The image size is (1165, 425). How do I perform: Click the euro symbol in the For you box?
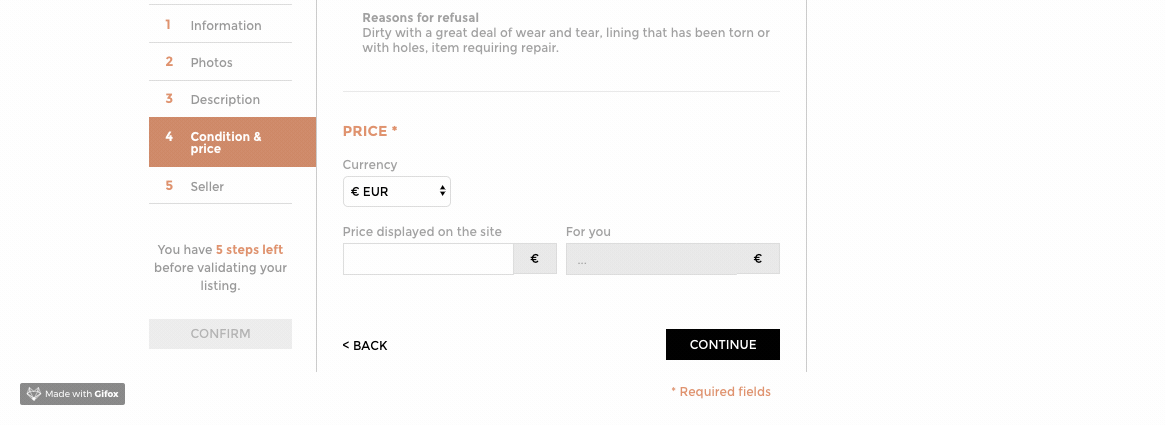(758, 259)
